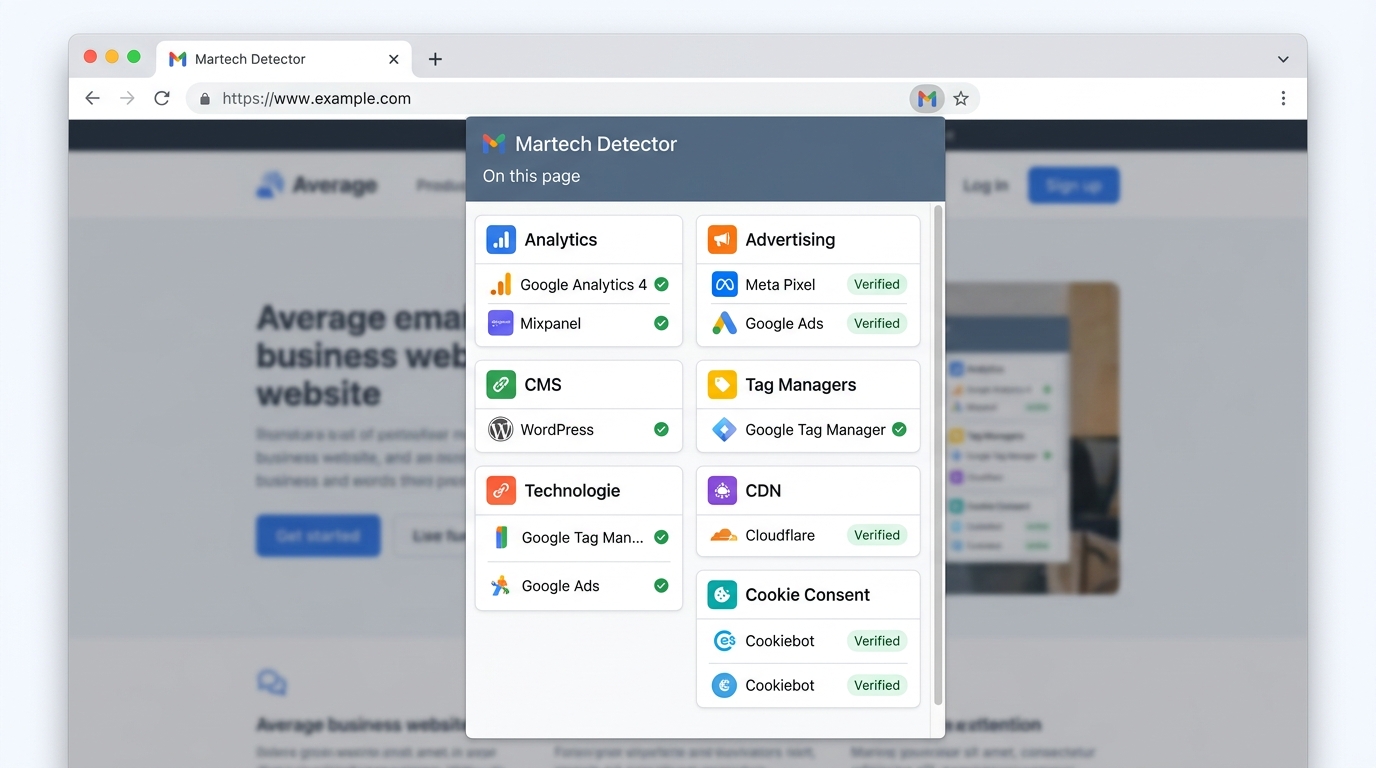The width and height of the screenshot is (1376, 768).
Task: Click the Log in link on webpage
Action: click(985, 186)
